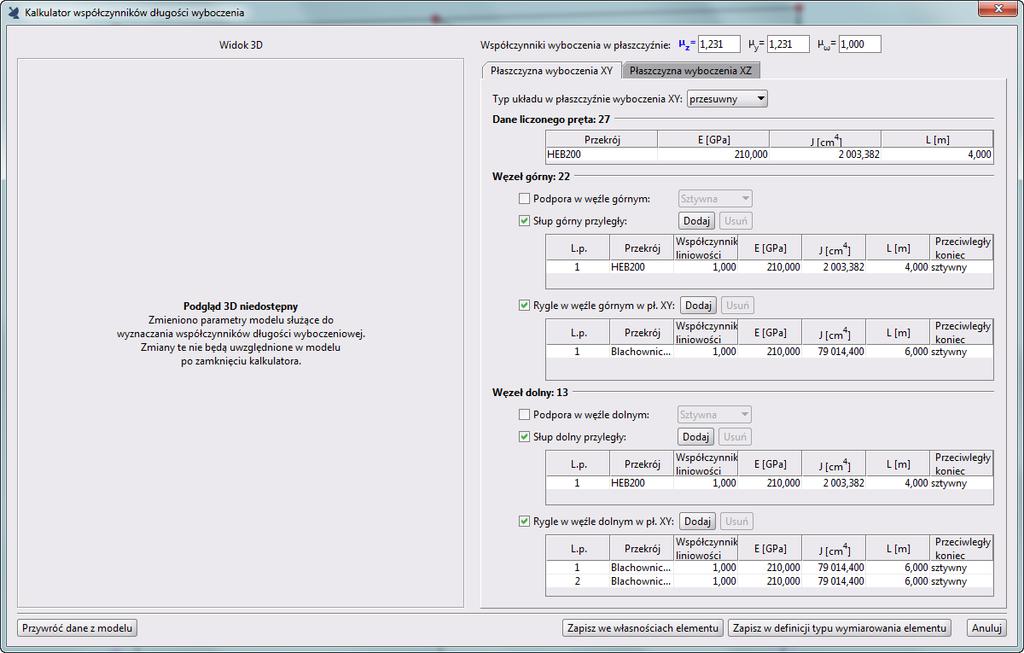Click 'Dodaj' for Słup dolny przyległy

point(696,437)
